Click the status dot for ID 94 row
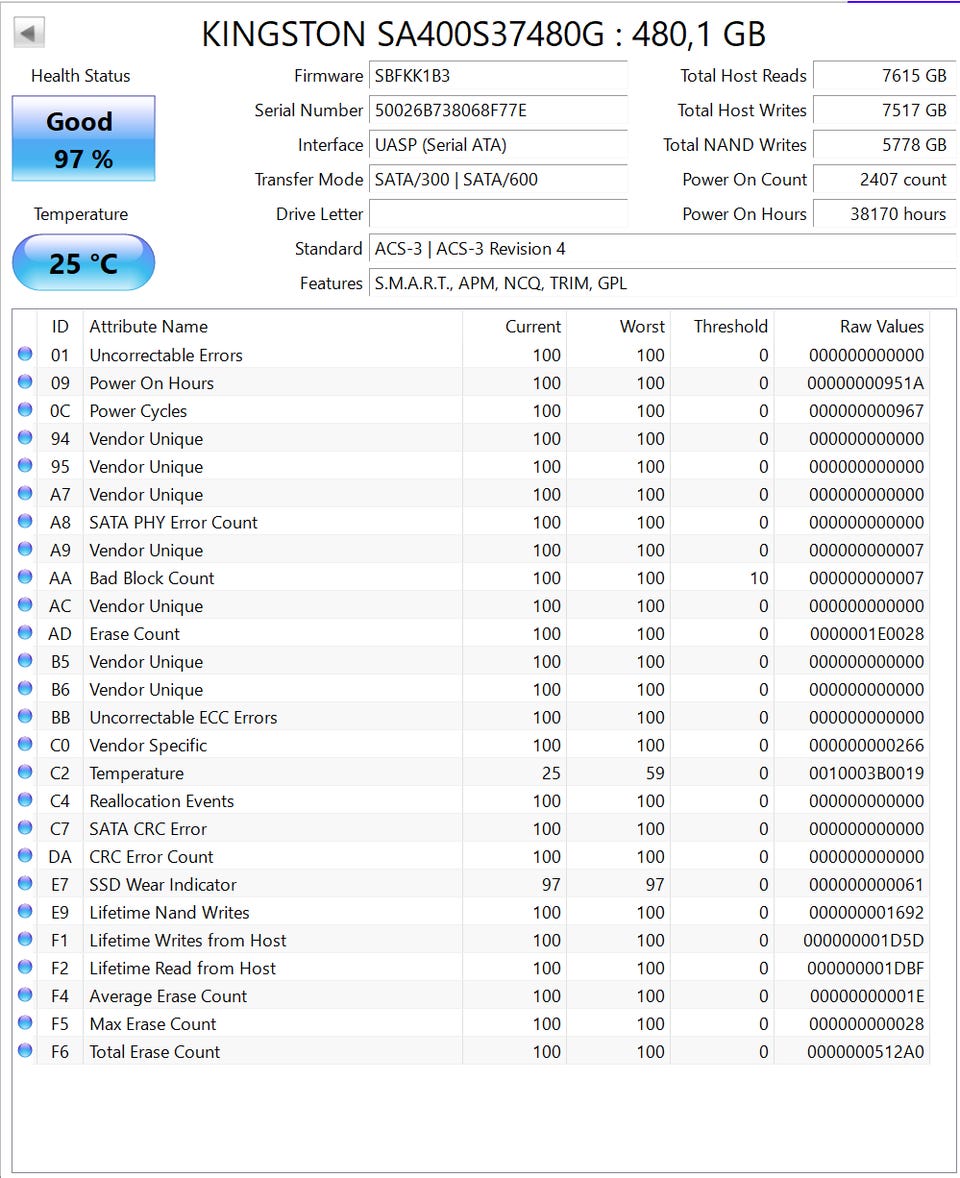 25,437
